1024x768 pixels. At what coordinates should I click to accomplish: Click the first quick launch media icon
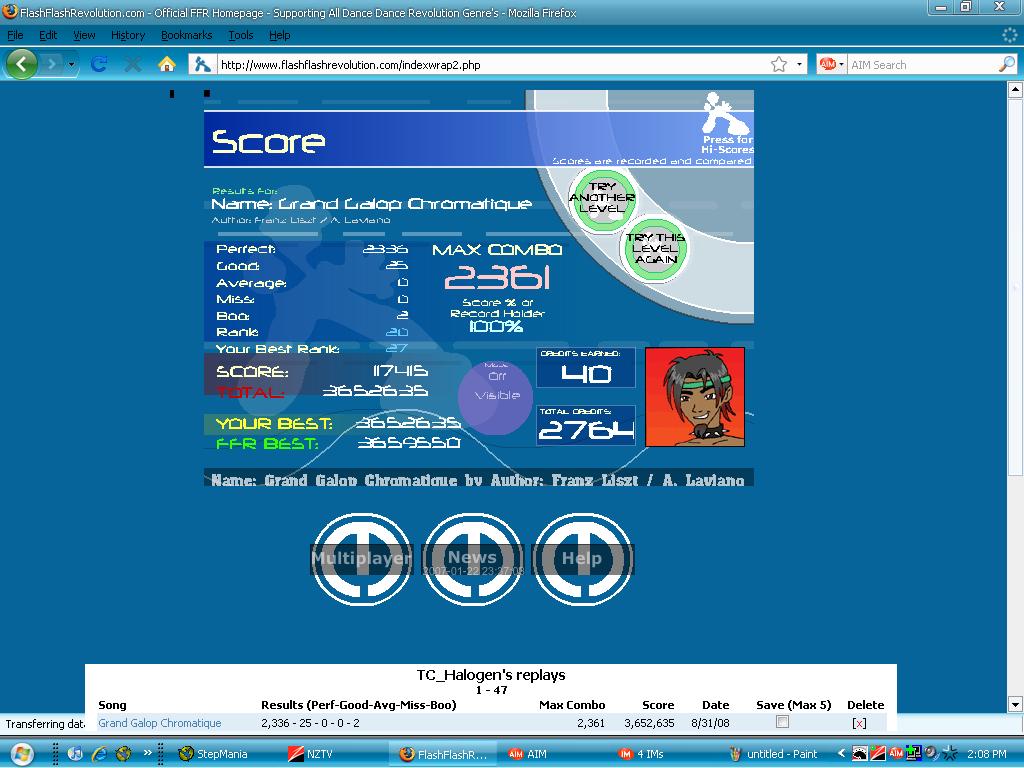coord(75,754)
